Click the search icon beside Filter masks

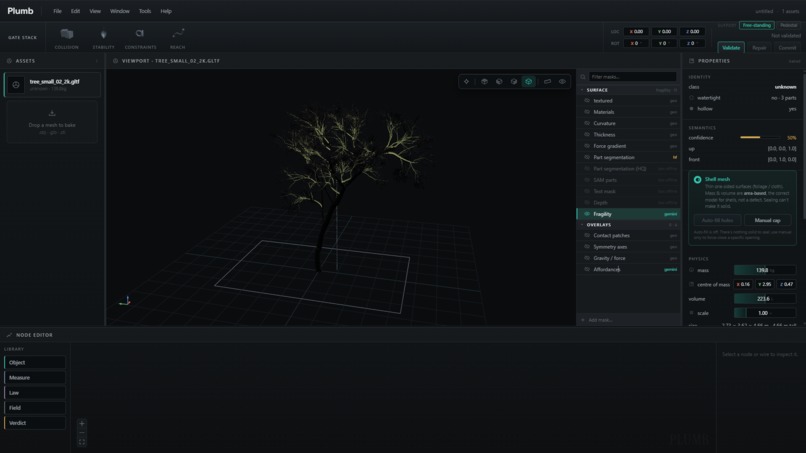583,77
